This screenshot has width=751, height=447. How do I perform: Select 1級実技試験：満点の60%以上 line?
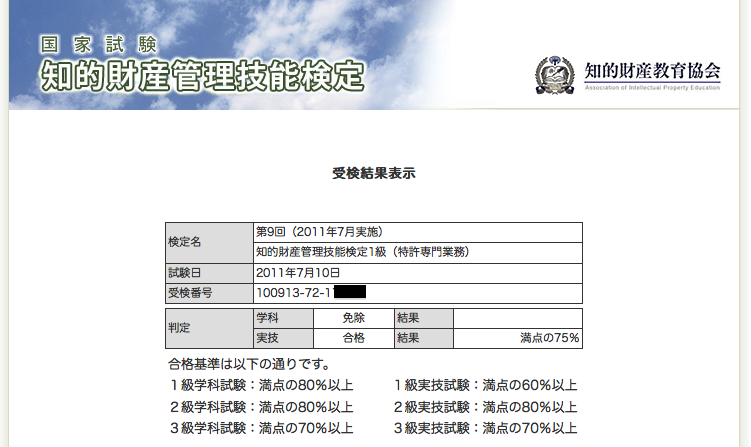[x=486, y=385]
